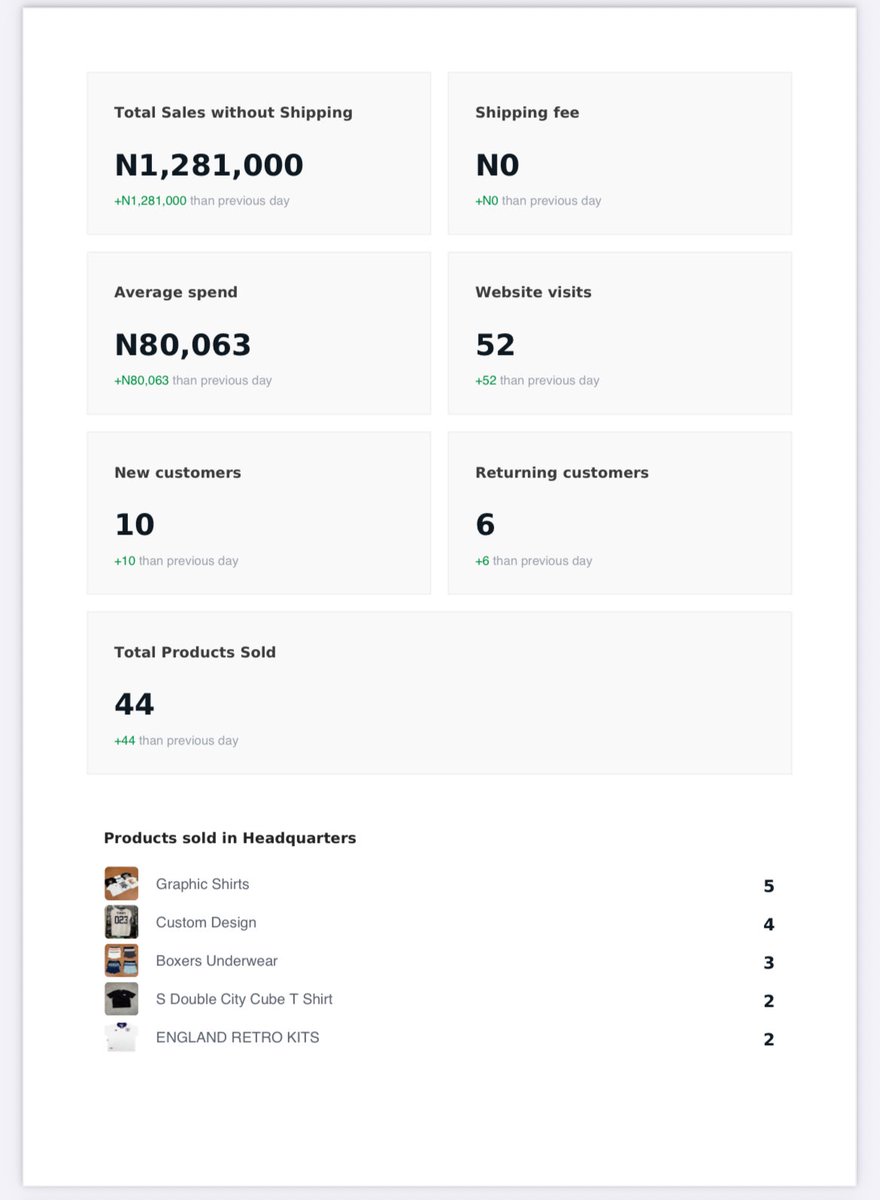The image size is (880, 1200).
Task: Click the Average spend heading
Action: coord(176,293)
